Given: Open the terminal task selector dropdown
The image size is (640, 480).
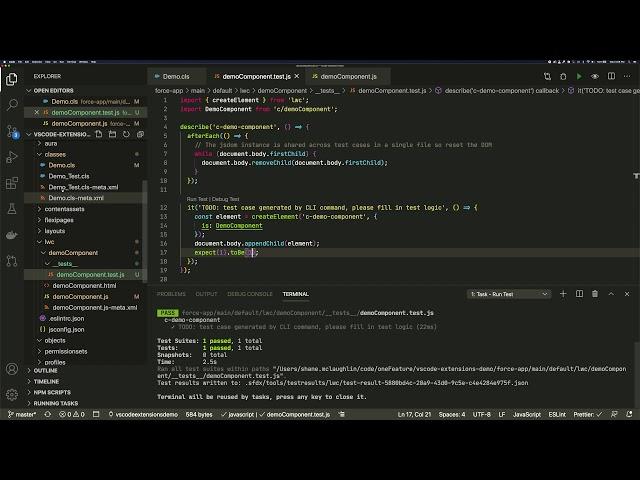Looking at the screenshot, I should (x=509, y=294).
